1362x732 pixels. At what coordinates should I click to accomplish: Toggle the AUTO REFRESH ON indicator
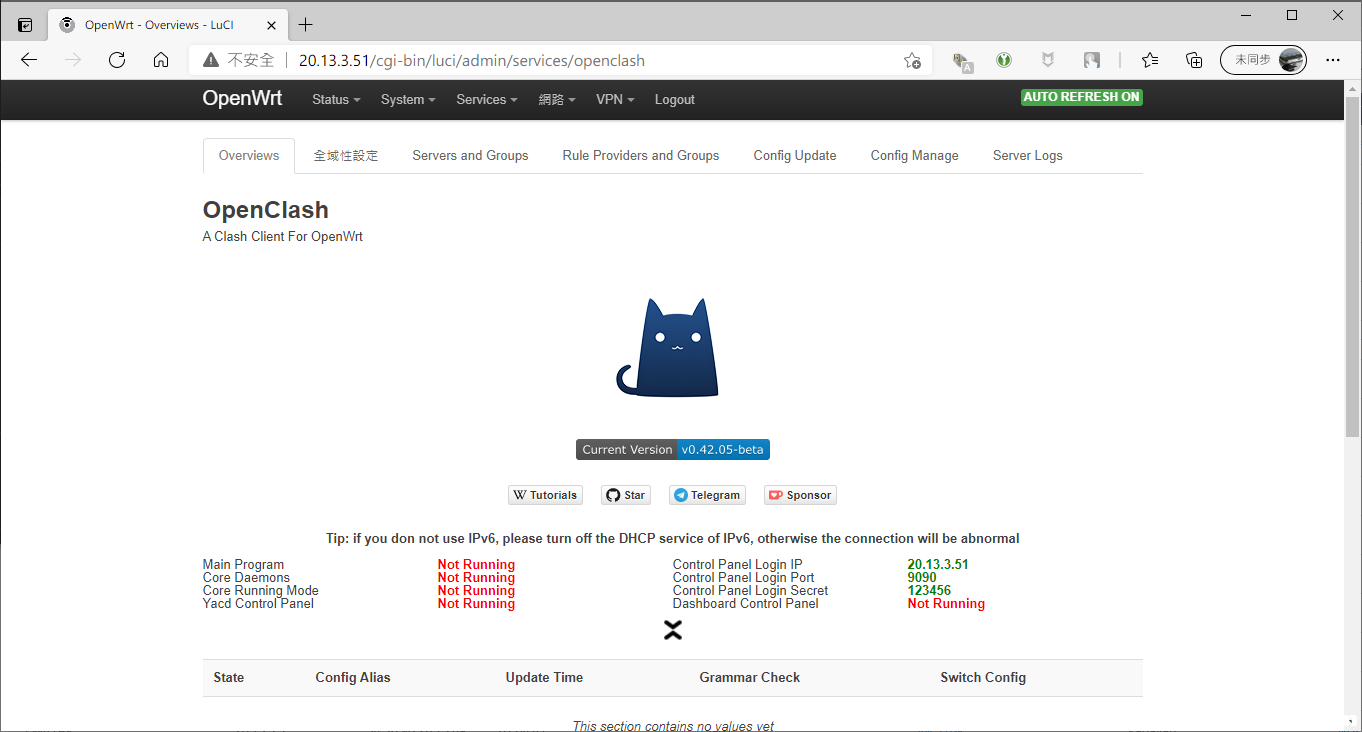point(1081,97)
